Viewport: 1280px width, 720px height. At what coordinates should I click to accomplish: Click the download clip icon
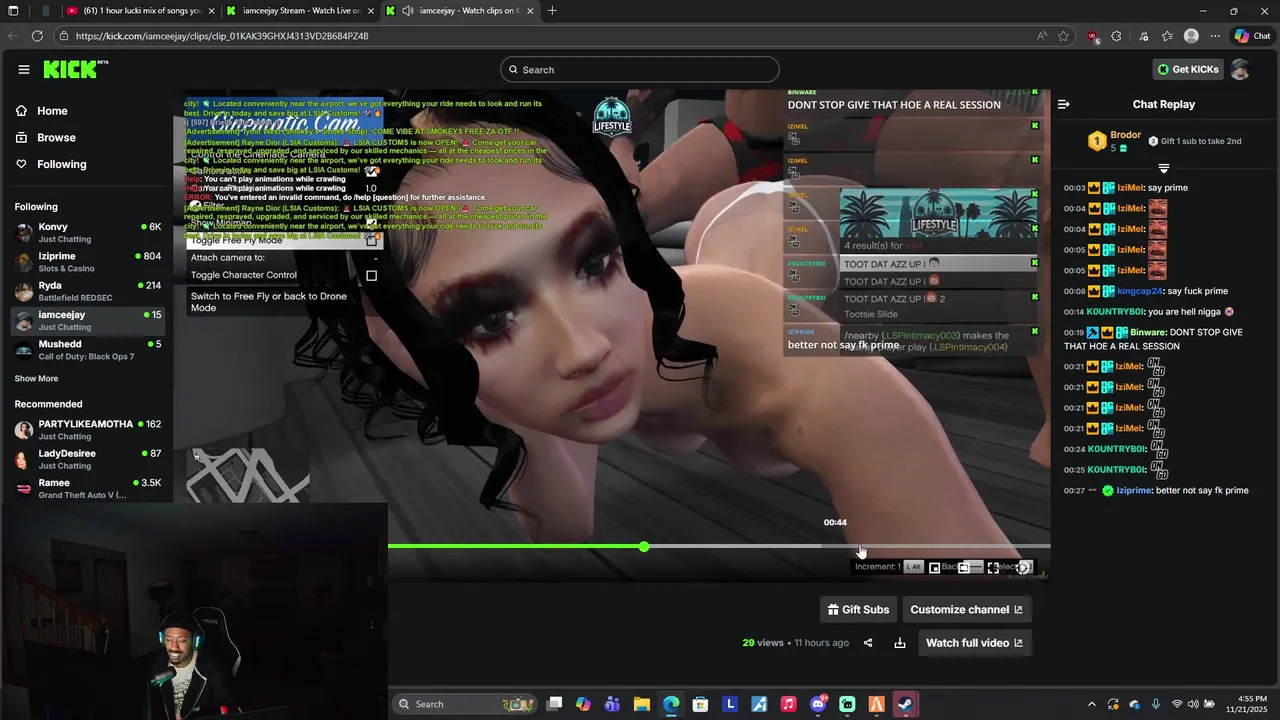tap(900, 643)
